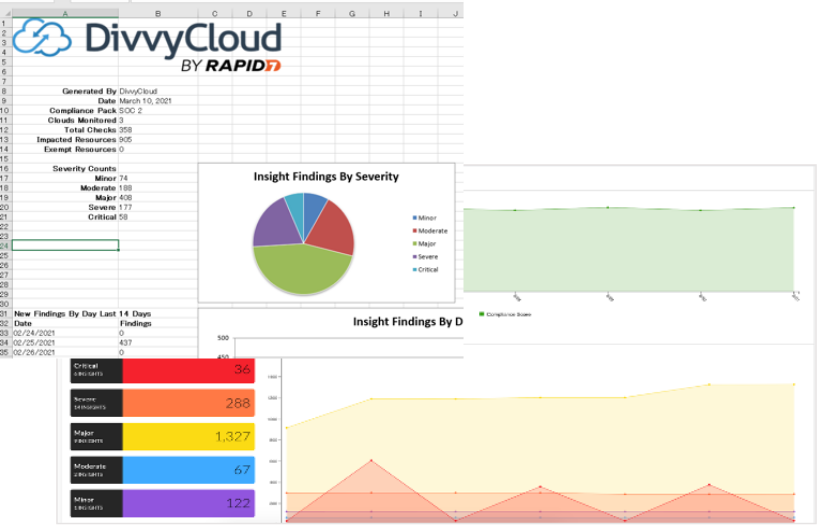Viewport: 817px width, 525px height.
Task: Click the Compliance Score chart legend
Action: tap(505, 314)
